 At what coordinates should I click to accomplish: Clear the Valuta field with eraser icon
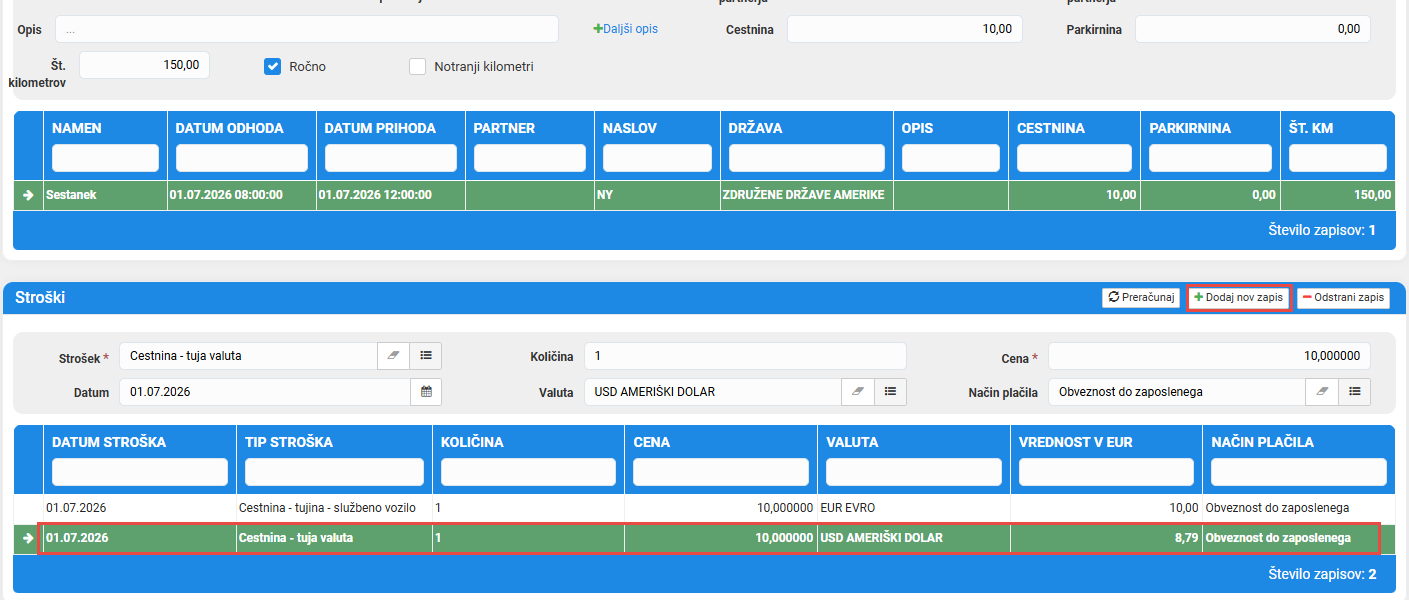858,392
